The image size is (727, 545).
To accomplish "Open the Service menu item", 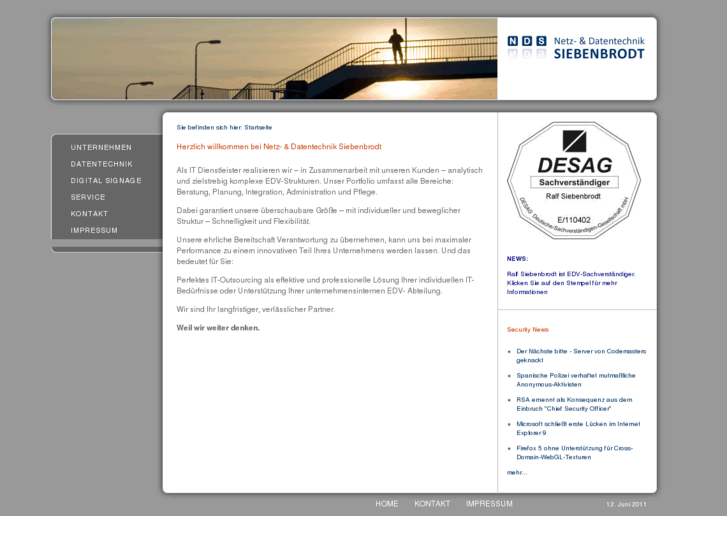I will [x=88, y=197].
